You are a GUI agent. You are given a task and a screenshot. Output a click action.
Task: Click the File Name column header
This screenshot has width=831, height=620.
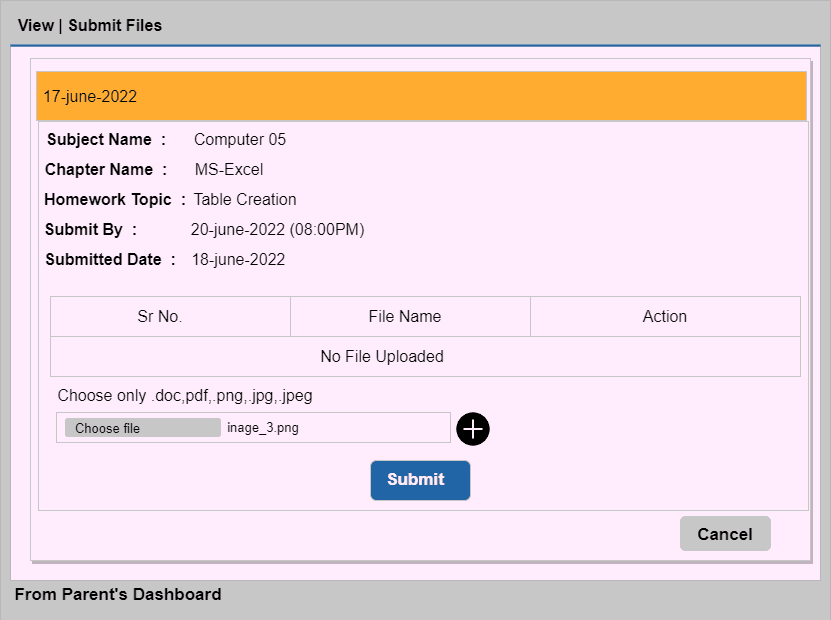[410, 316]
